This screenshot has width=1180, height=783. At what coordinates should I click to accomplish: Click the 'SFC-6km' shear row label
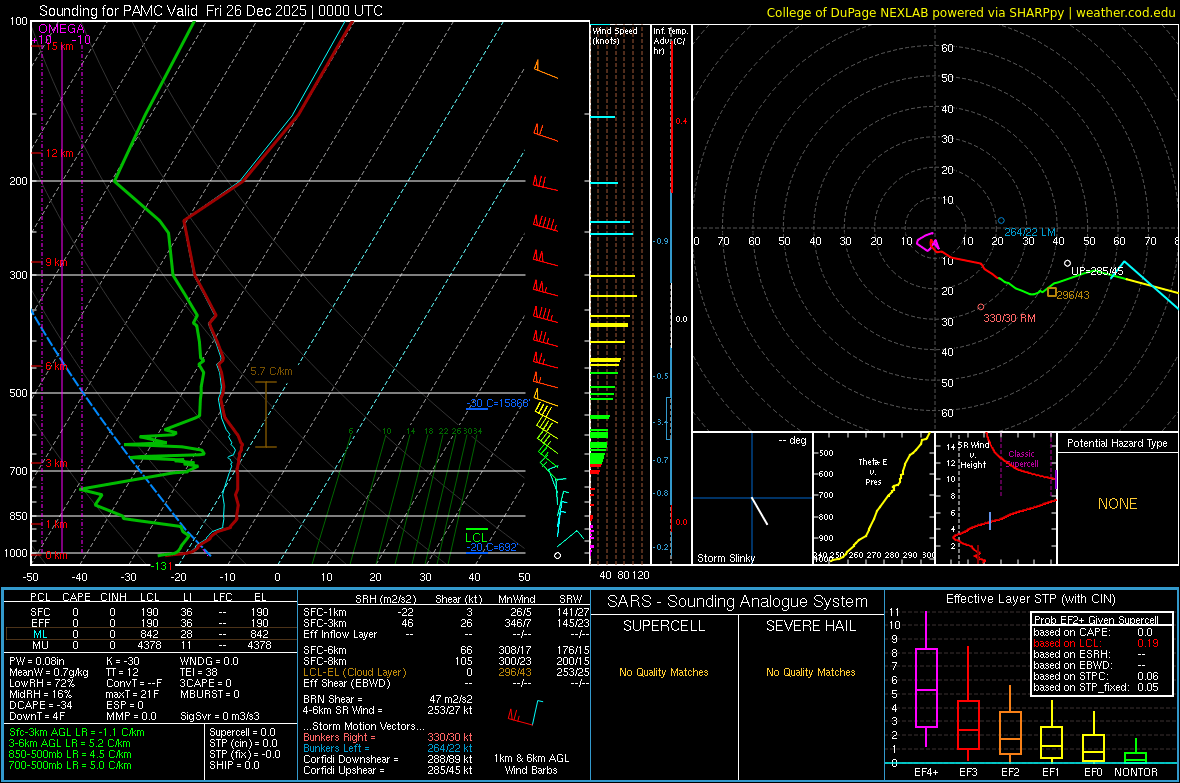click(x=324, y=650)
